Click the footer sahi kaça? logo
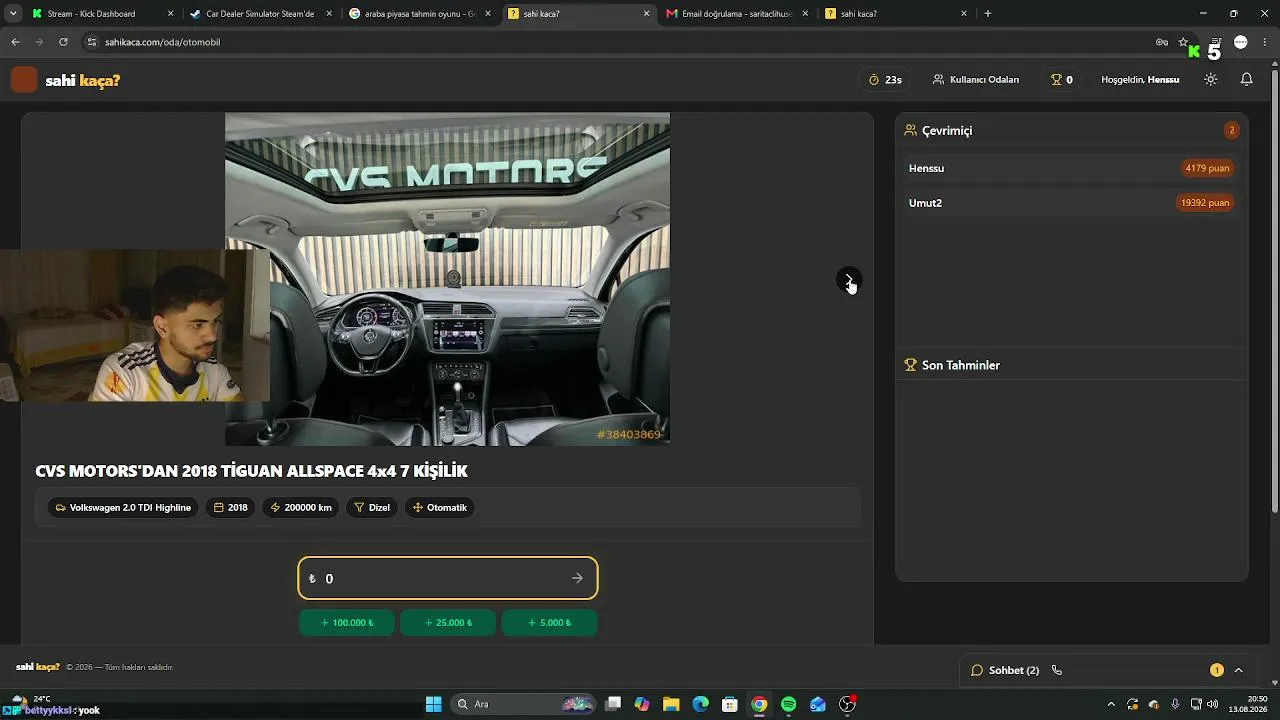This screenshot has width=1280, height=720. (x=38, y=667)
